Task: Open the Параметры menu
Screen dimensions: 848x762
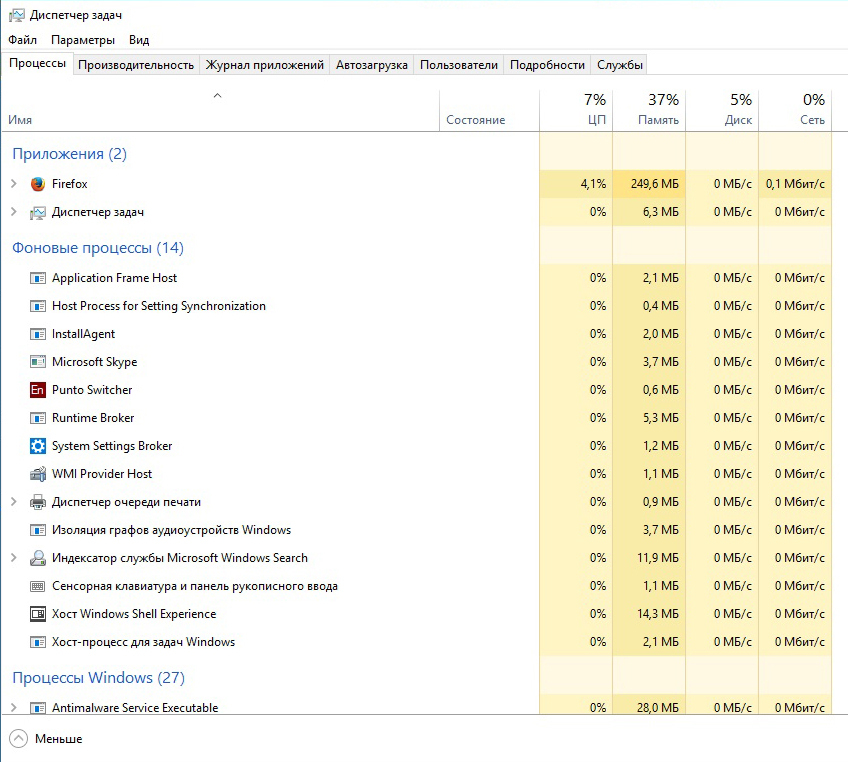Action: pos(83,40)
